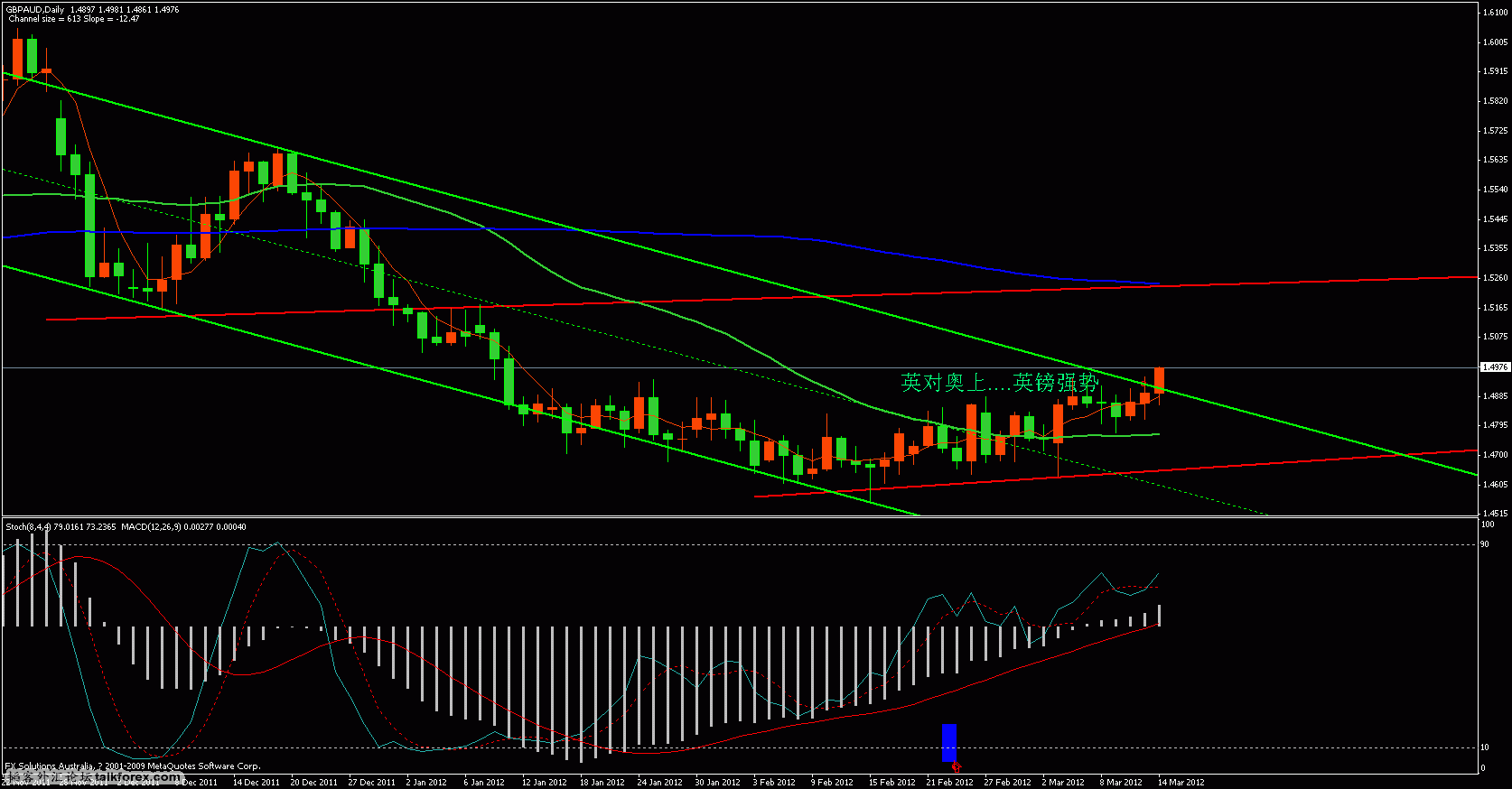The width and height of the screenshot is (1512, 789).
Task: Click price scale label 1.5540
Action: [x=1496, y=190]
